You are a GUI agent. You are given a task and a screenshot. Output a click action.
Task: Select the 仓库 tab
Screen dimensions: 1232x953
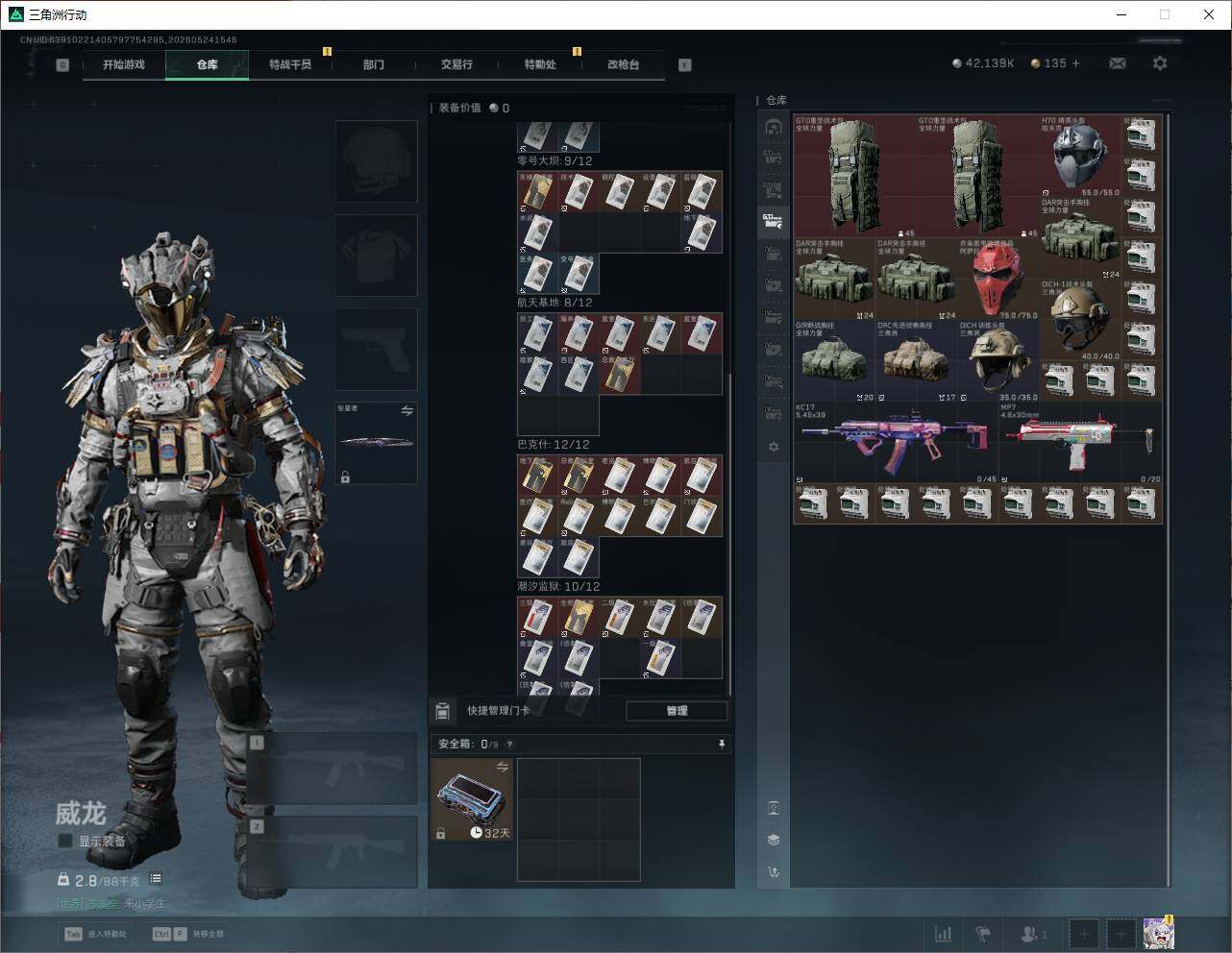coord(208,64)
